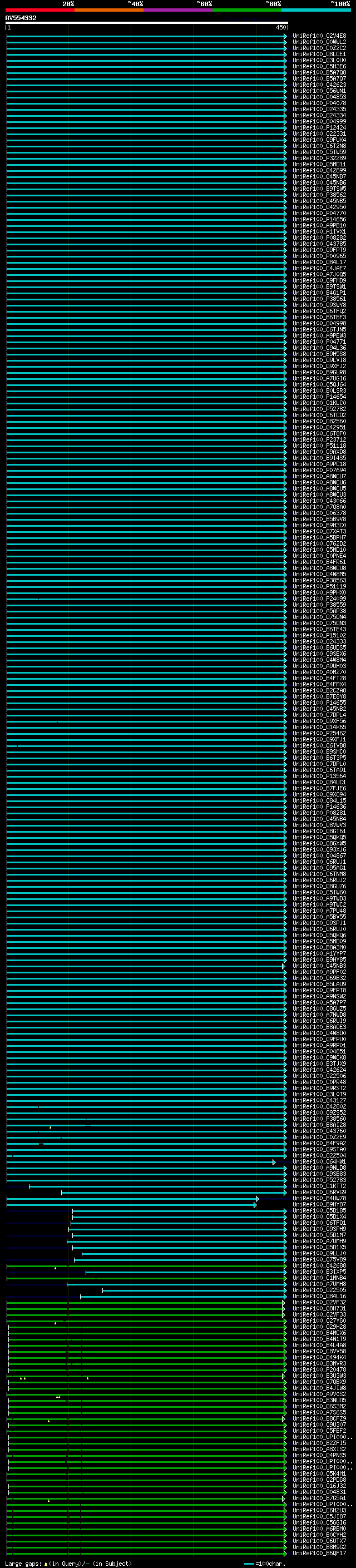The image size is (356, 1568).
Task: Select label UniRef100_P14654
Action: [x=319, y=397]
